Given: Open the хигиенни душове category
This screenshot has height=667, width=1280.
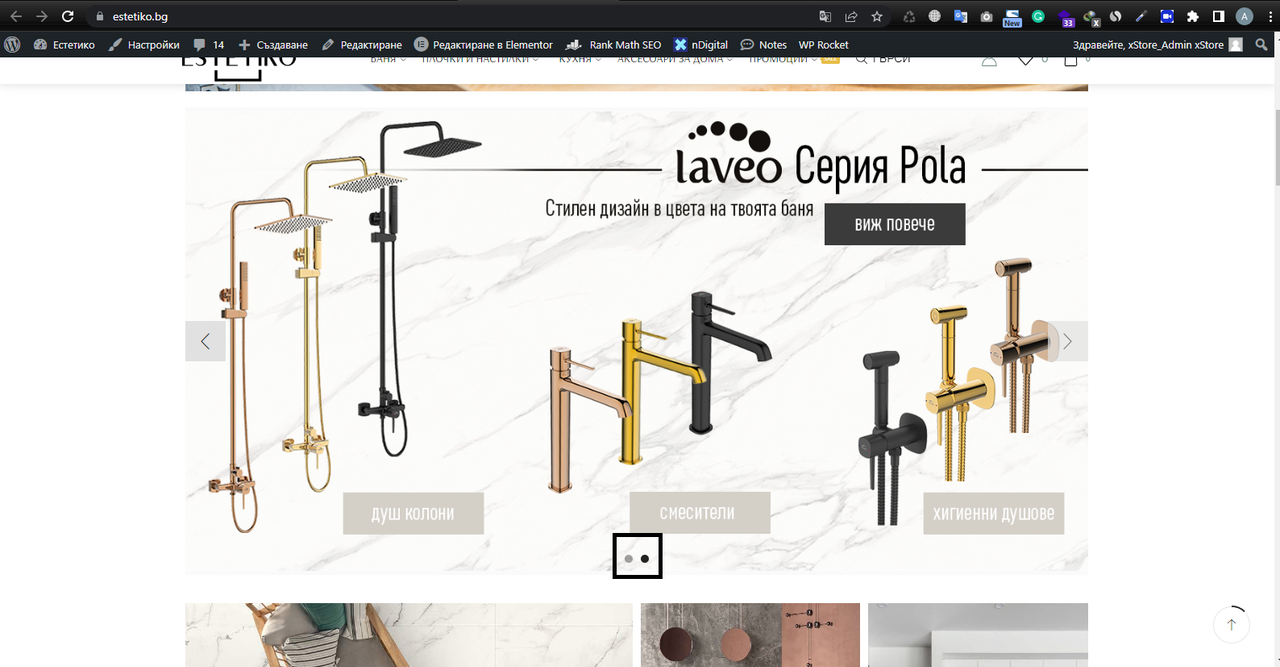Looking at the screenshot, I should (994, 513).
